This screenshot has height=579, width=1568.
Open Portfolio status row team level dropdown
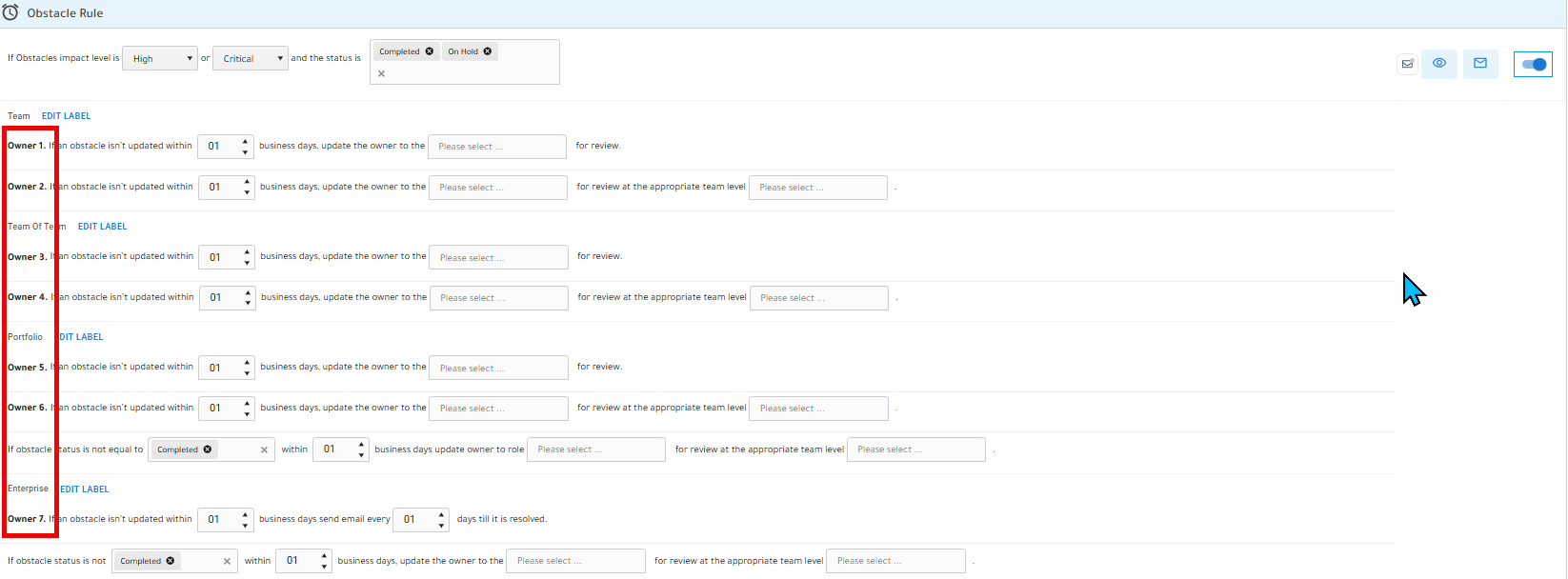pyautogui.click(x=916, y=449)
